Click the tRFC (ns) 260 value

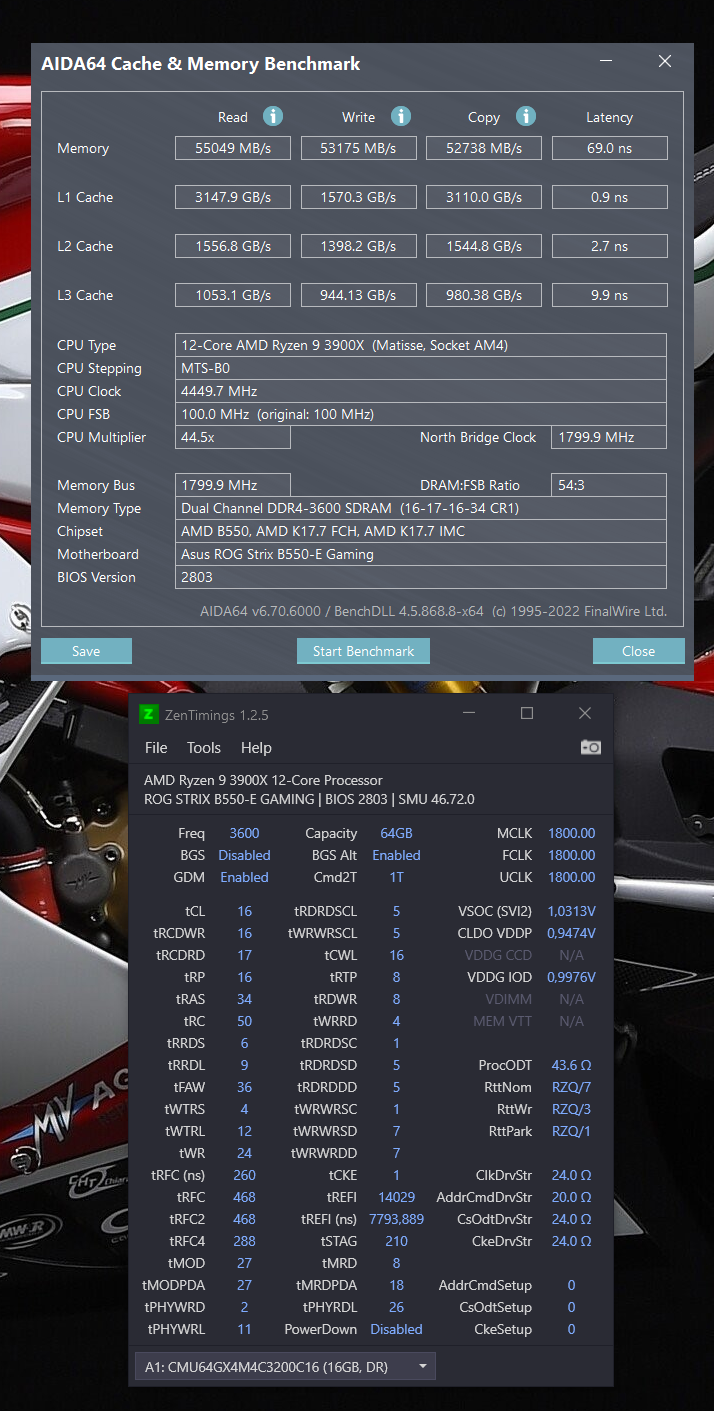(x=244, y=1175)
